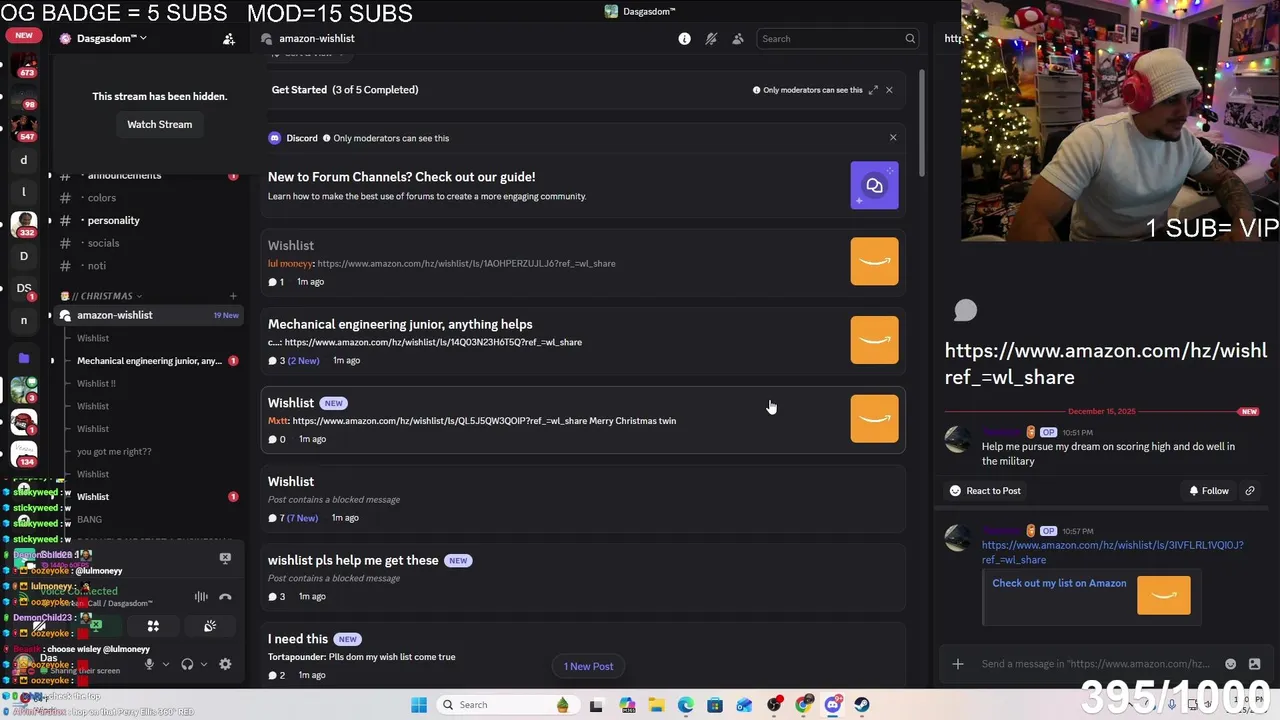Toggle noise suppression waveform icon

coord(201,597)
